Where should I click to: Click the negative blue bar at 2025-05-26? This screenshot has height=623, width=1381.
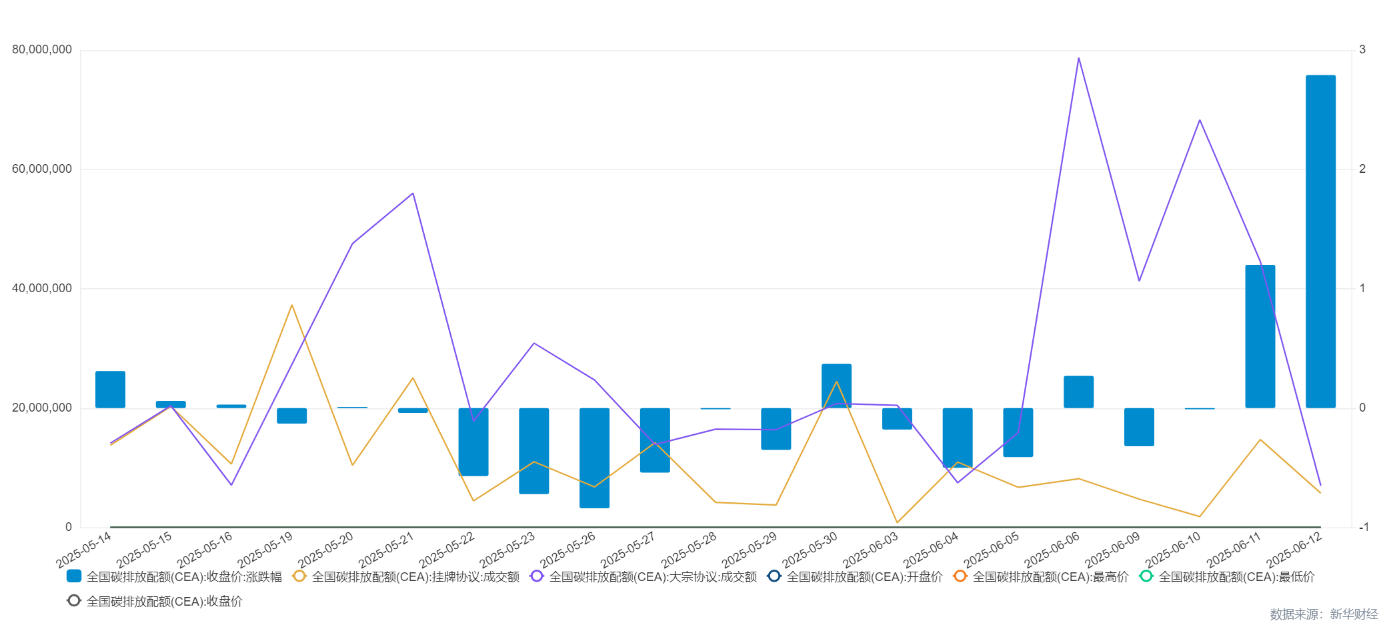594,457
